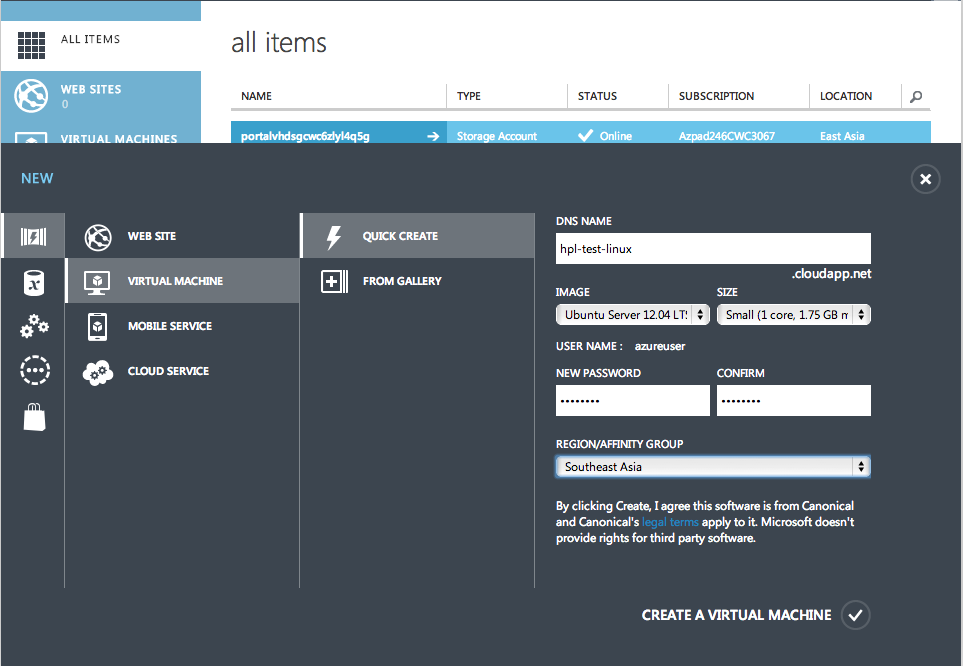Click the Quick Create lightning bolt icon
This screenshot has width=963, height=666.
333,237
